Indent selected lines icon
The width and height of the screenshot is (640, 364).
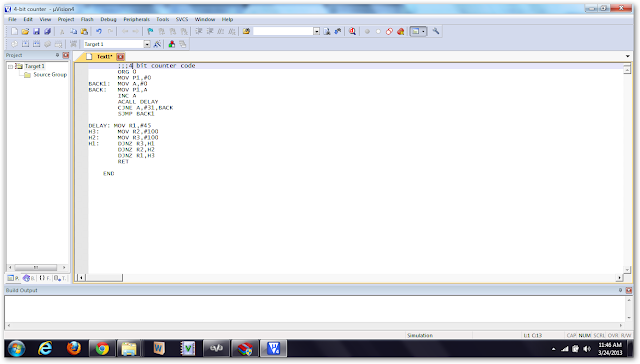[199, 31]
